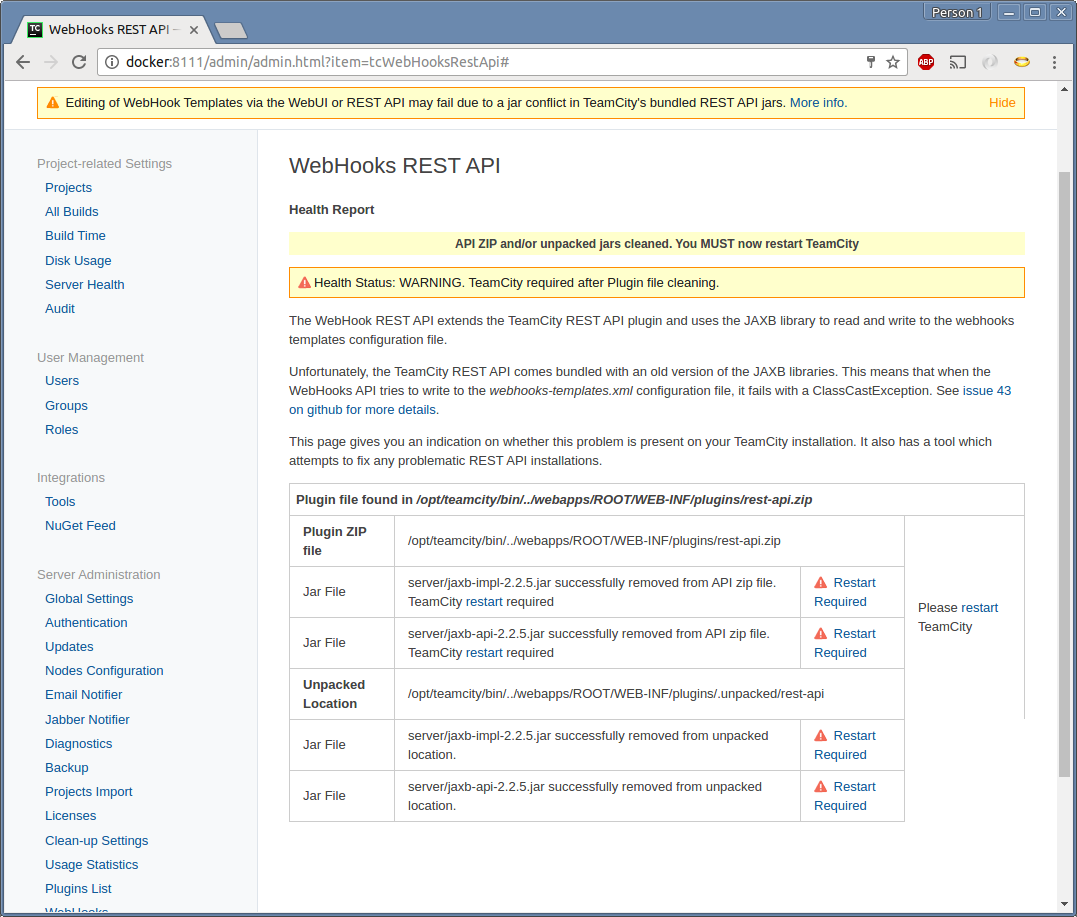Open All Builds in sidebar
Screen dimensions: 1077x917
(x=71, y=212)
